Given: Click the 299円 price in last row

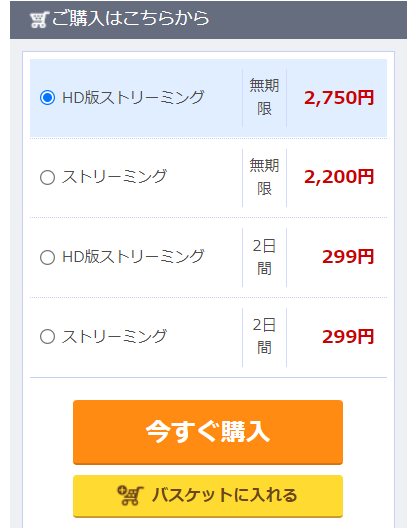Looking at the screenshot, I should pyautogui.click(x=348, y=336).
